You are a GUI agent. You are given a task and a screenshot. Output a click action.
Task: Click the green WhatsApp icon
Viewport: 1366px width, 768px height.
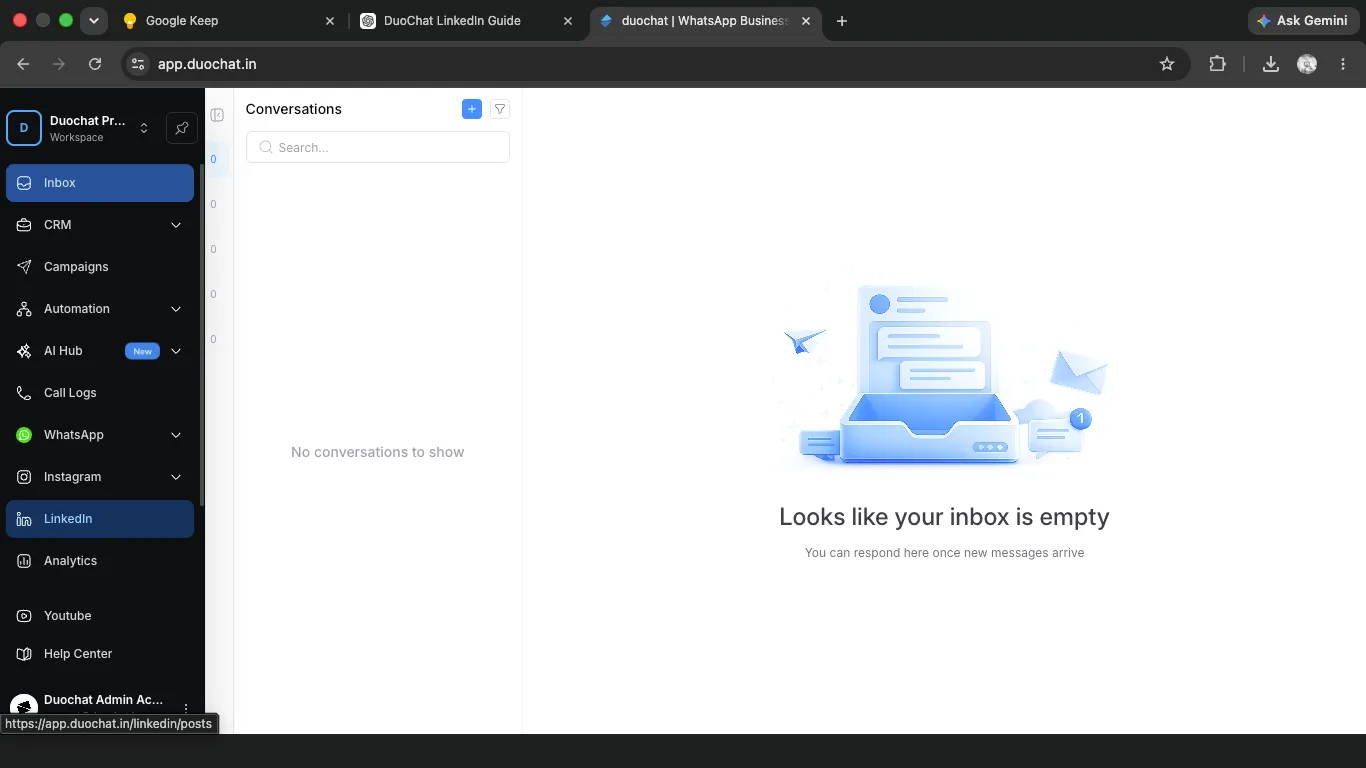point(24,435)
